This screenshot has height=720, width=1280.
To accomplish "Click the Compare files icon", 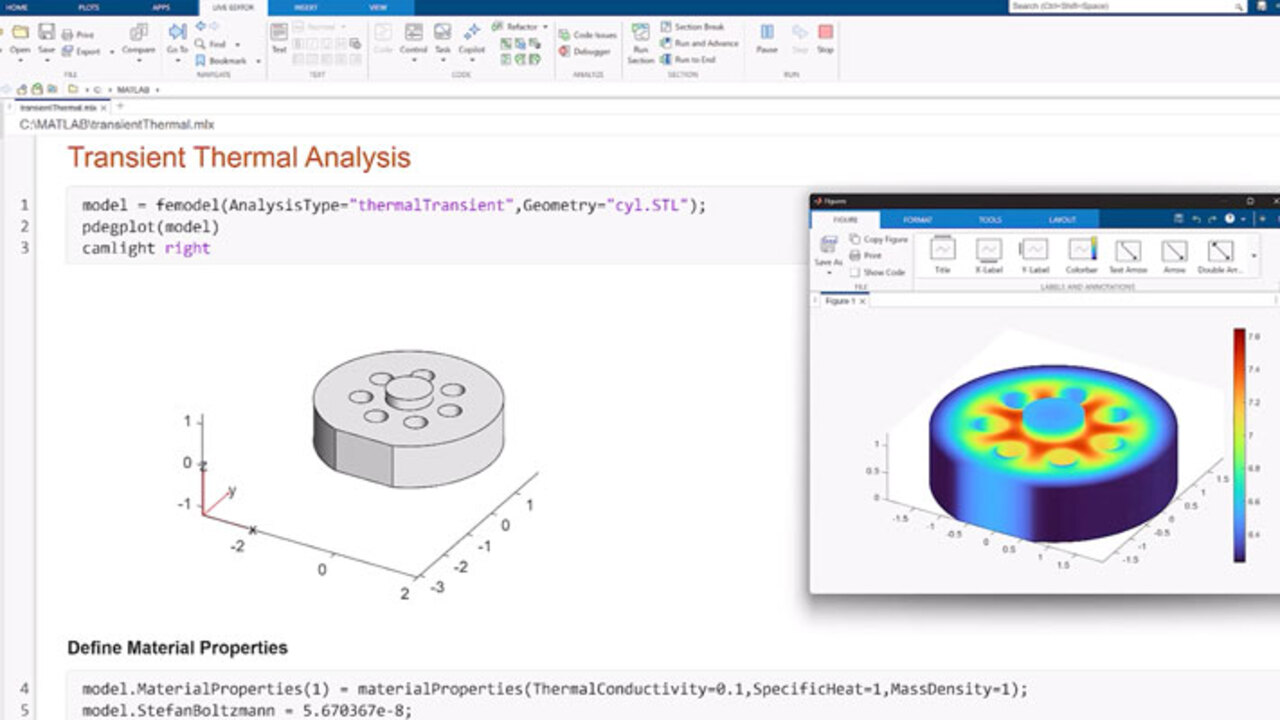I will pos(138,38).
